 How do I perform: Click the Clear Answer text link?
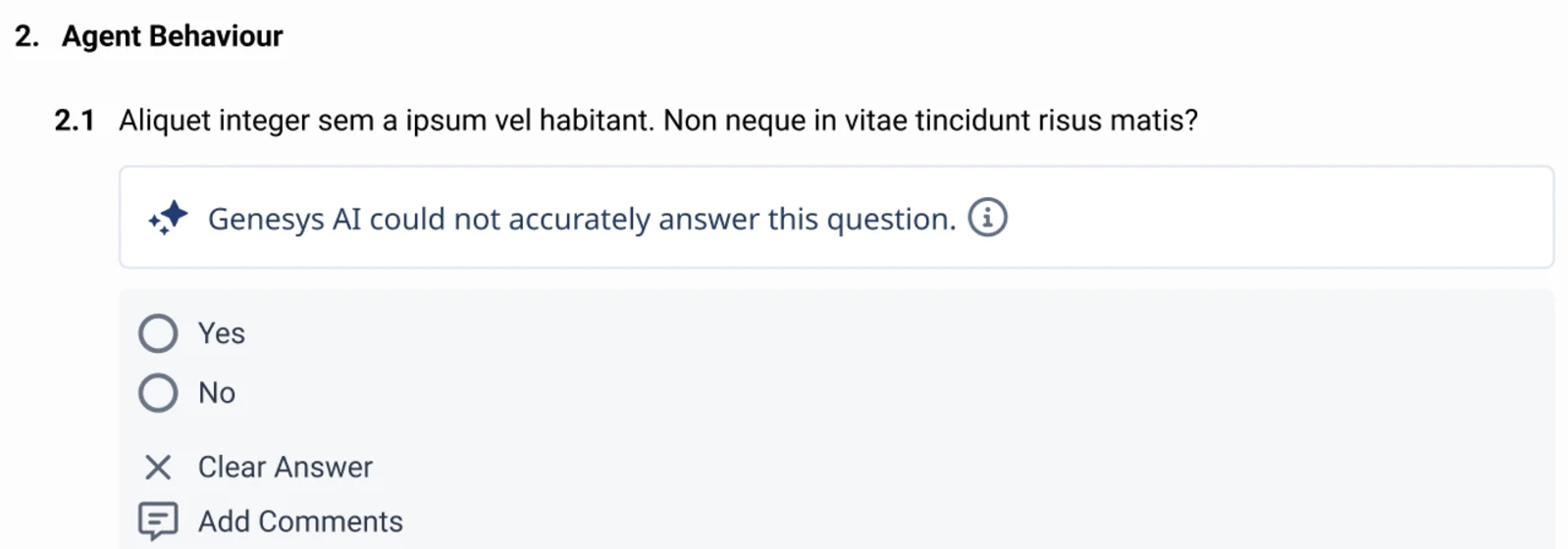pos(286,468)
